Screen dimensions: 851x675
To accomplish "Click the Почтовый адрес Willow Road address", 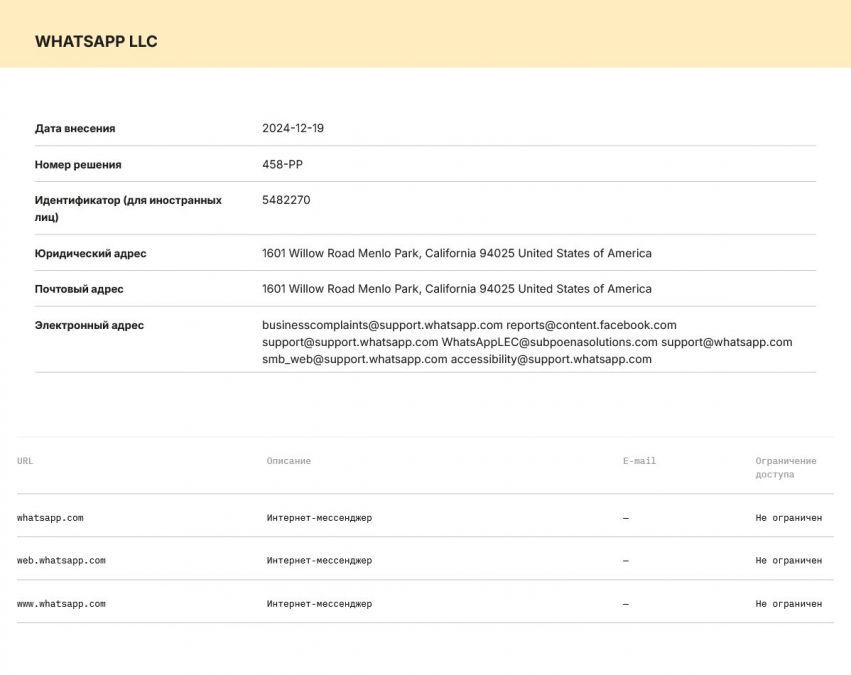I will (456, 289).
